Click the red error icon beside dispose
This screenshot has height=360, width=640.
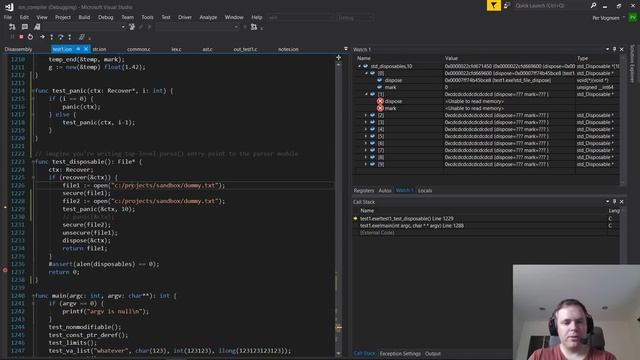click(380, 101)
